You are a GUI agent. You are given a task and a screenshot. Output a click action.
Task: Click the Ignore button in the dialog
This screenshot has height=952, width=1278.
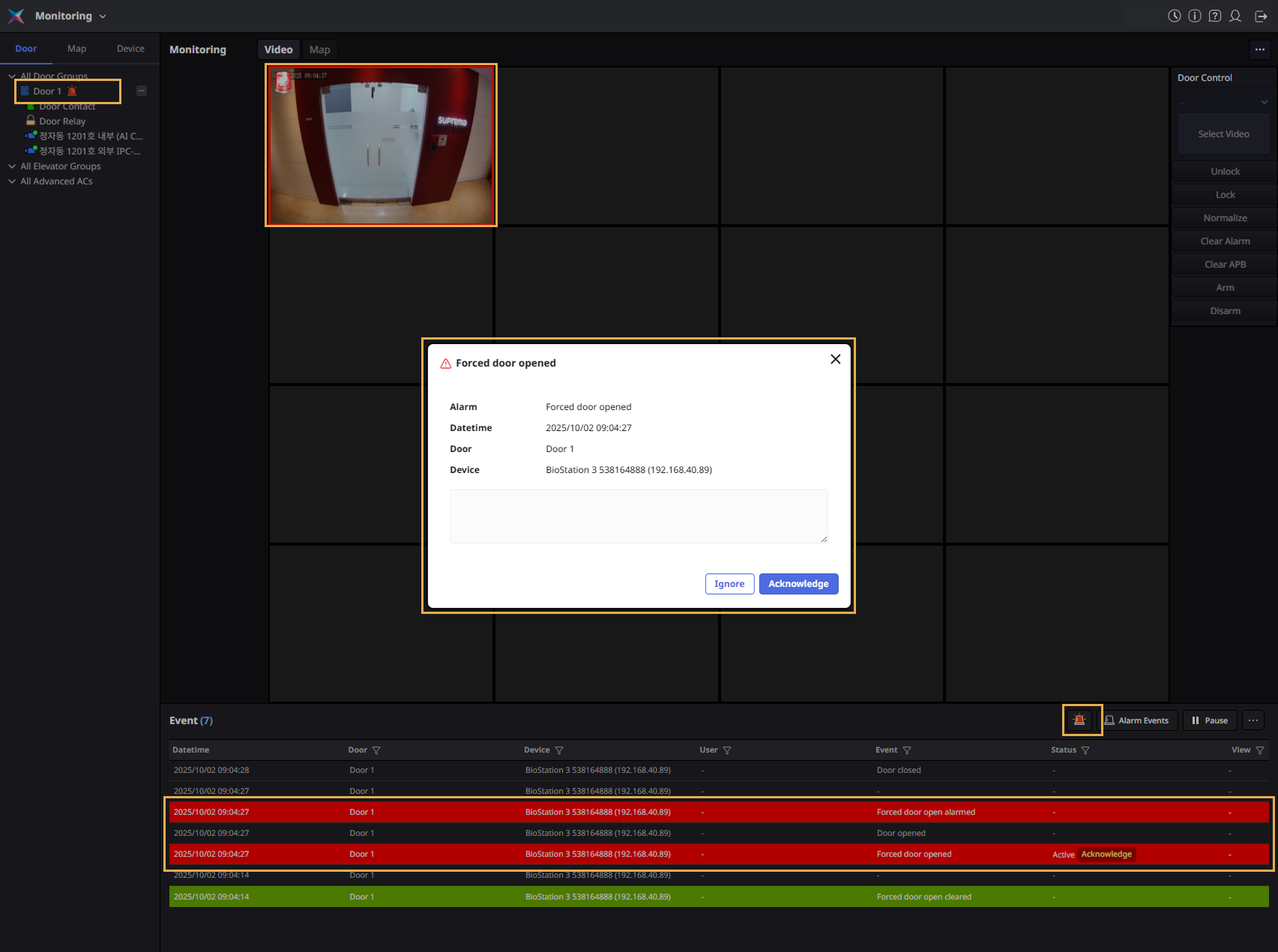729,584
